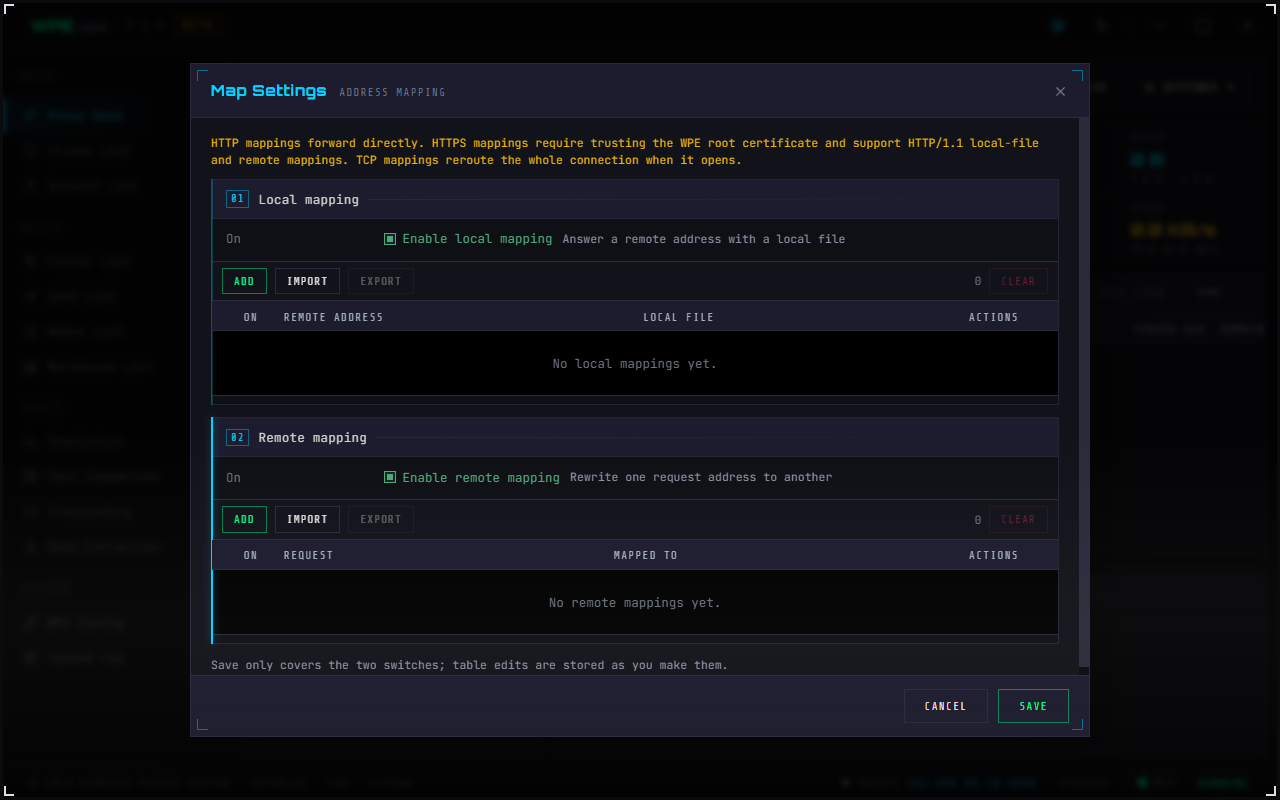1280x800 pixels.
Task: Clear all local mappings
Action: (x=1018, y=281)
